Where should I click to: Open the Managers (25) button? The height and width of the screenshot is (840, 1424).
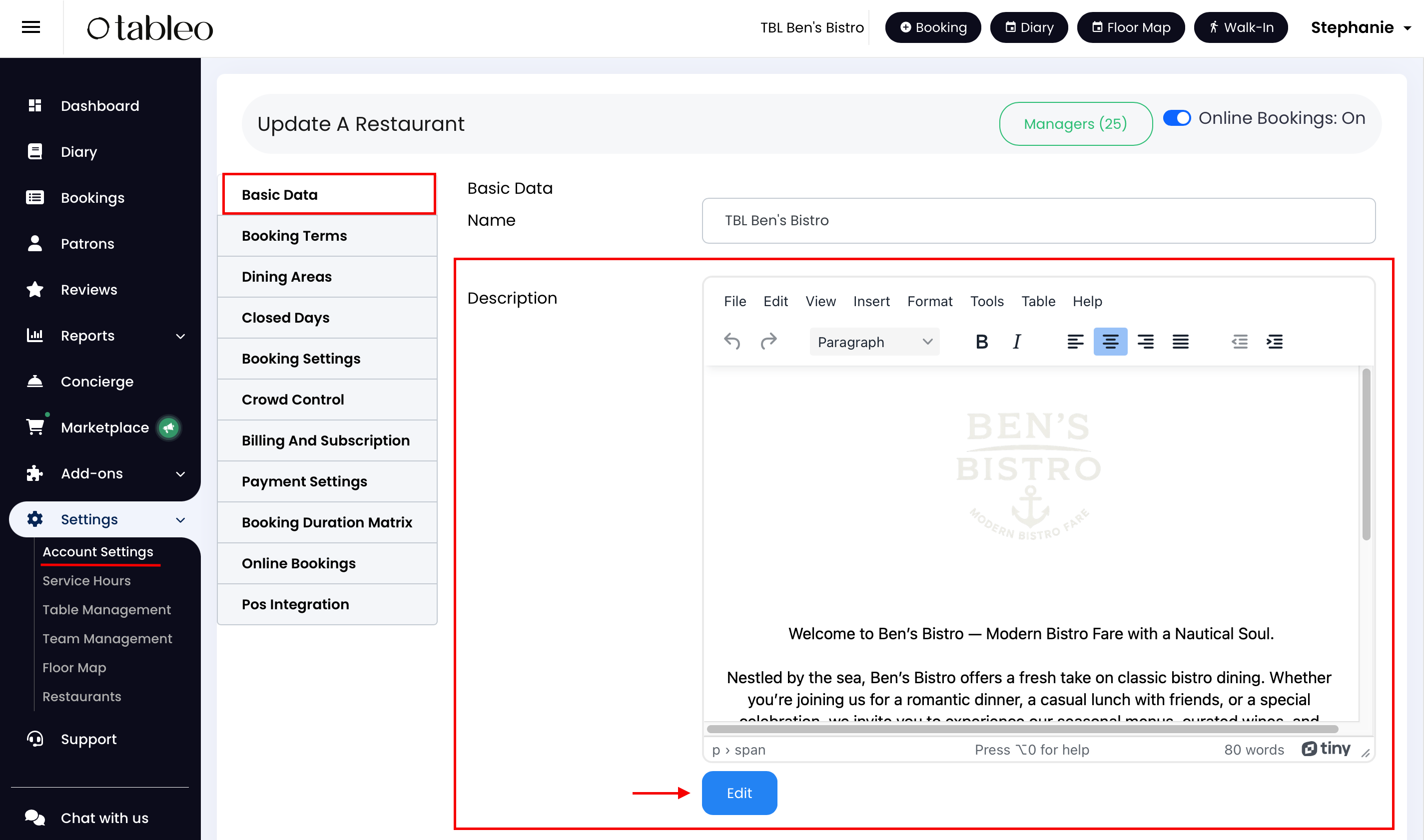coord(1075,123)
